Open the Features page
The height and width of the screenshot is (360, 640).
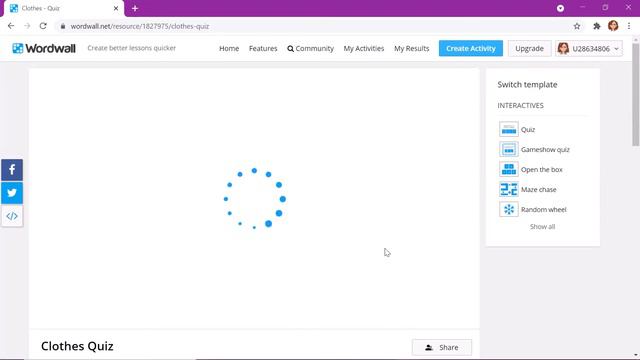click(x=263, y=48)
